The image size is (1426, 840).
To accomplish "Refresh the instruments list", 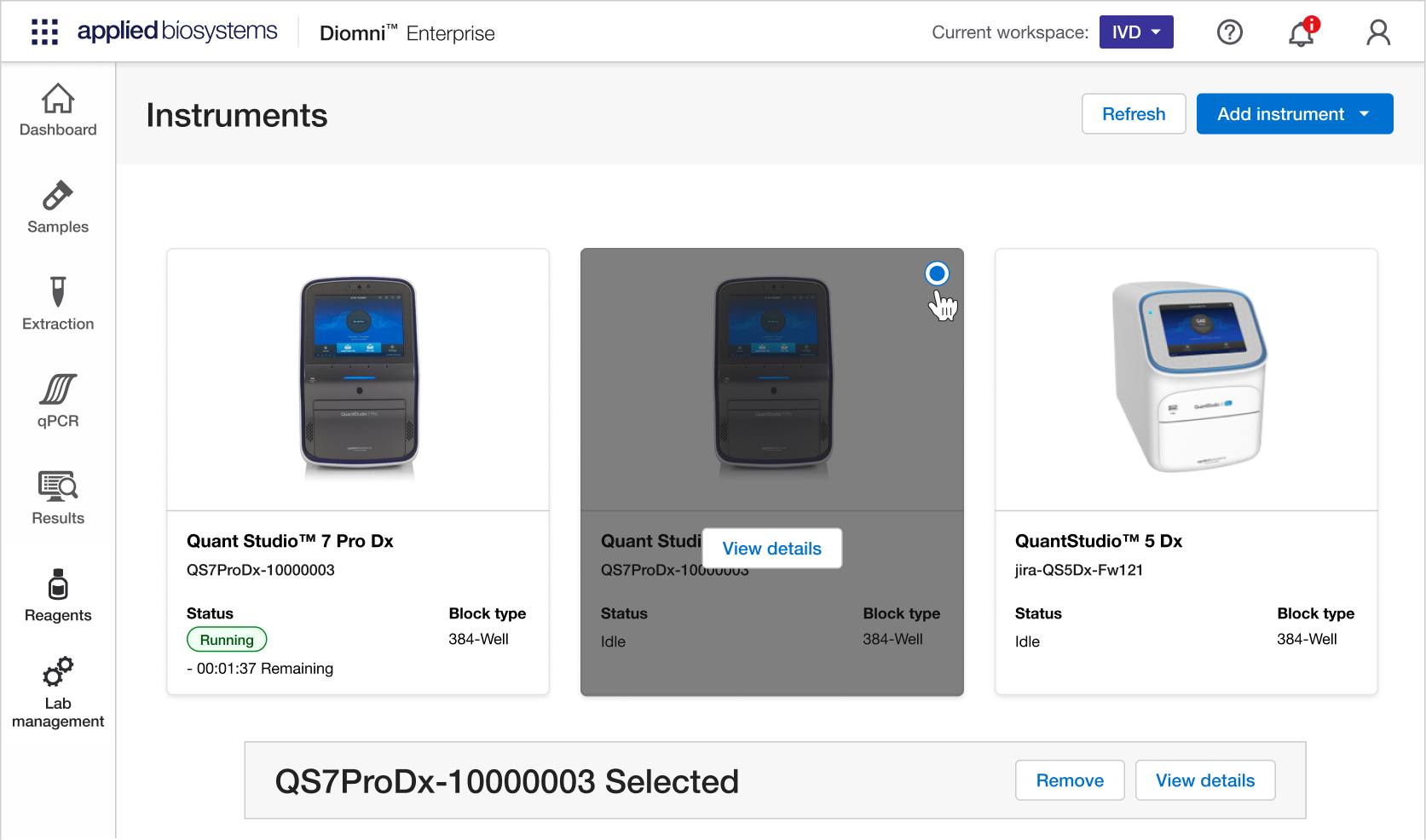I will 1134,114.
